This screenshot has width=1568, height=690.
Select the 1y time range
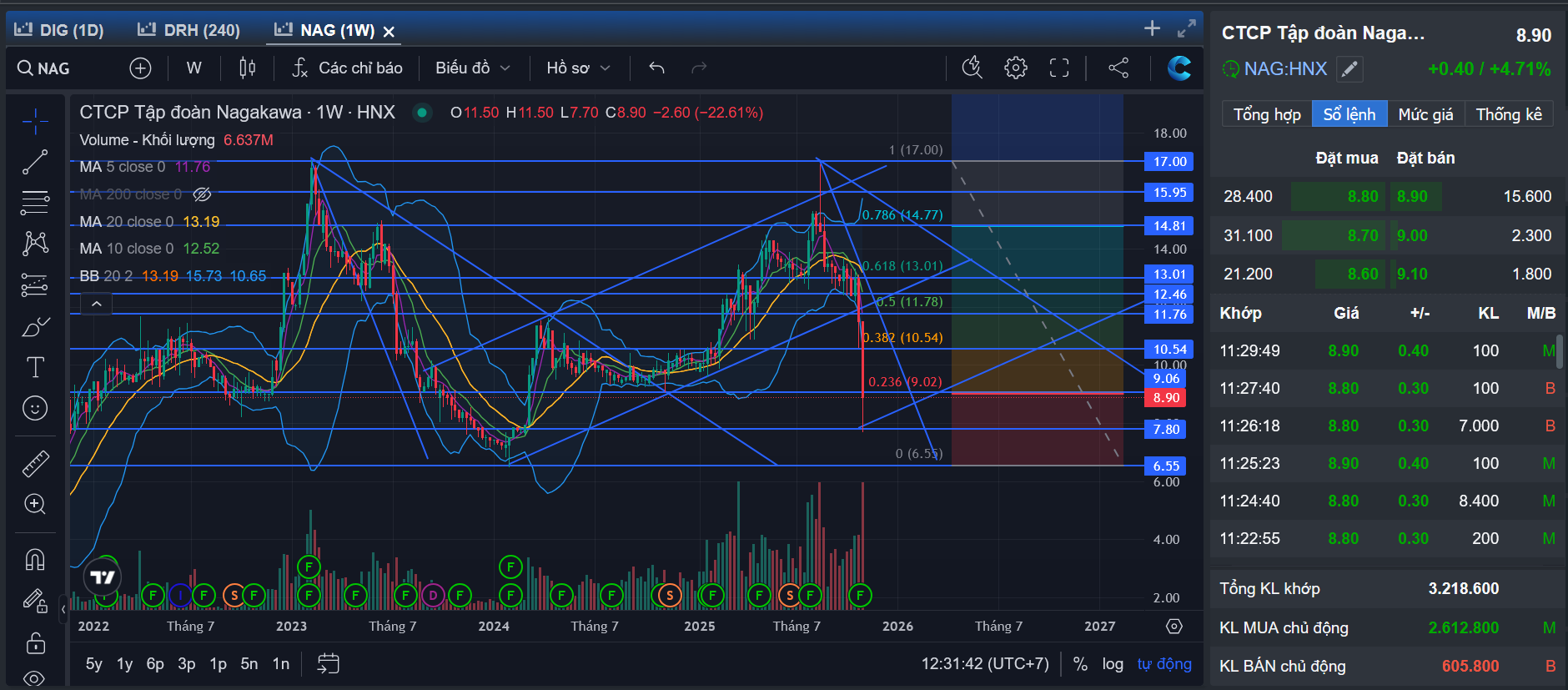125,664
